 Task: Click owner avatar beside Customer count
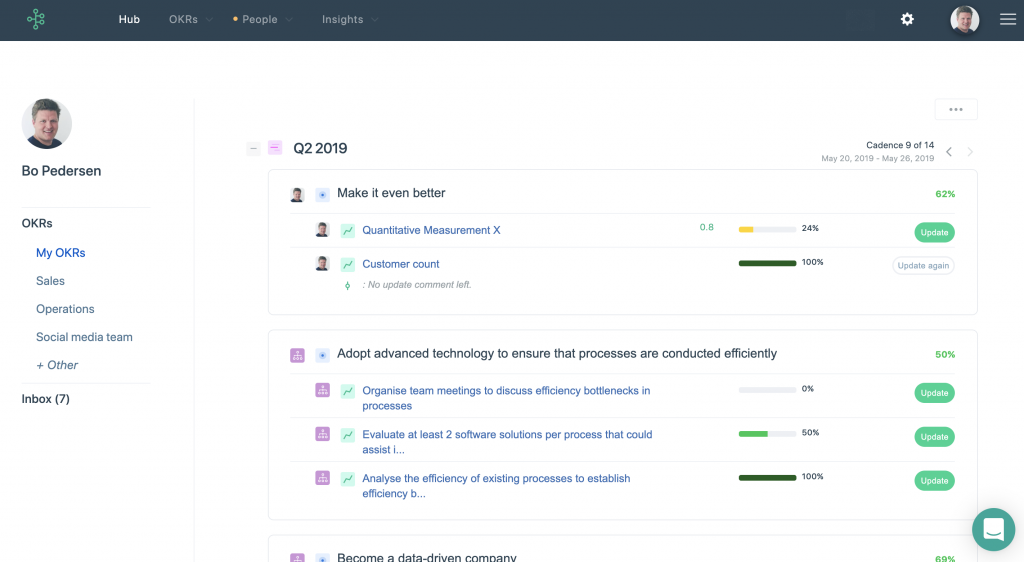coord(322,263)
